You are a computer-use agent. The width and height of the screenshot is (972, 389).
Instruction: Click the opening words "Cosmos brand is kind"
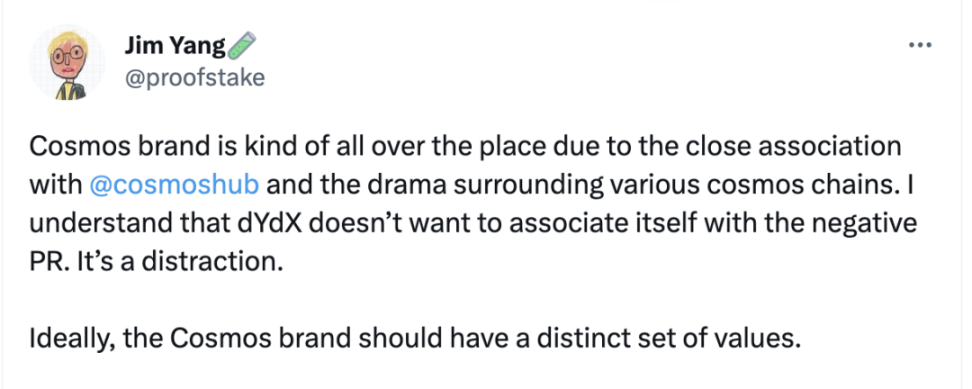143,147
